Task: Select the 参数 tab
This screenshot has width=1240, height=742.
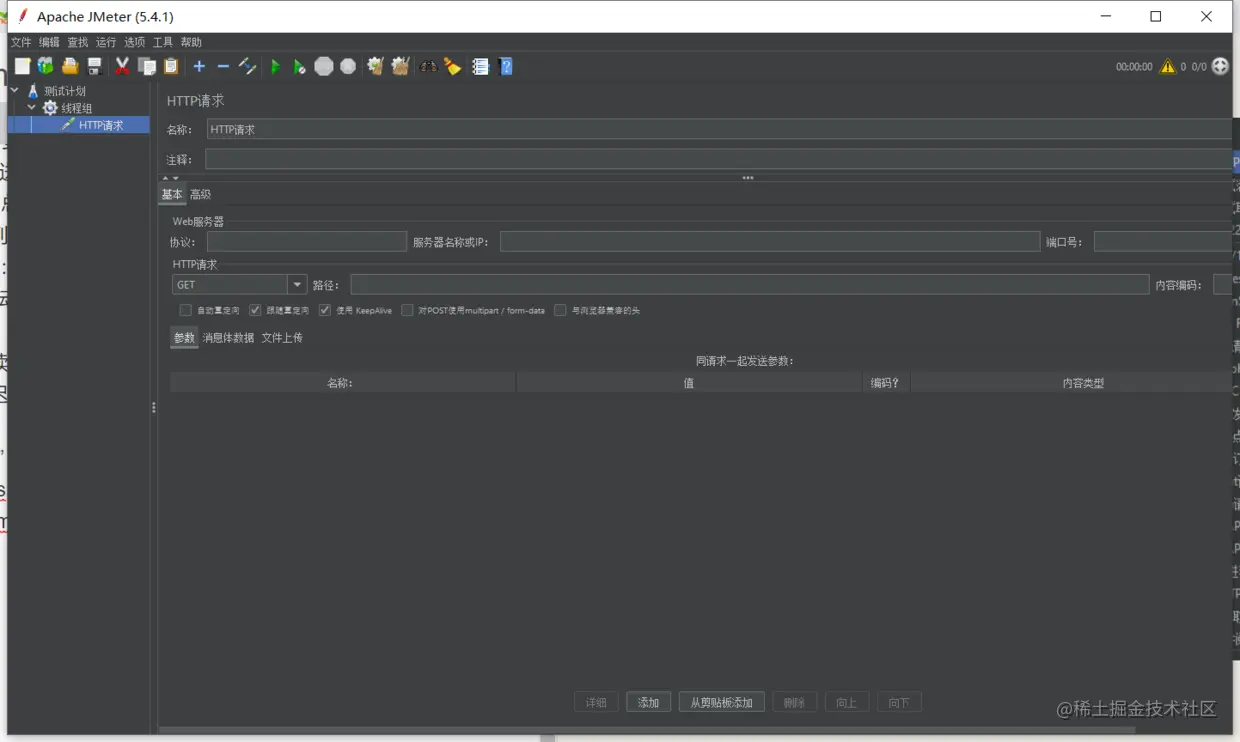Action: (x=184, y=338)
